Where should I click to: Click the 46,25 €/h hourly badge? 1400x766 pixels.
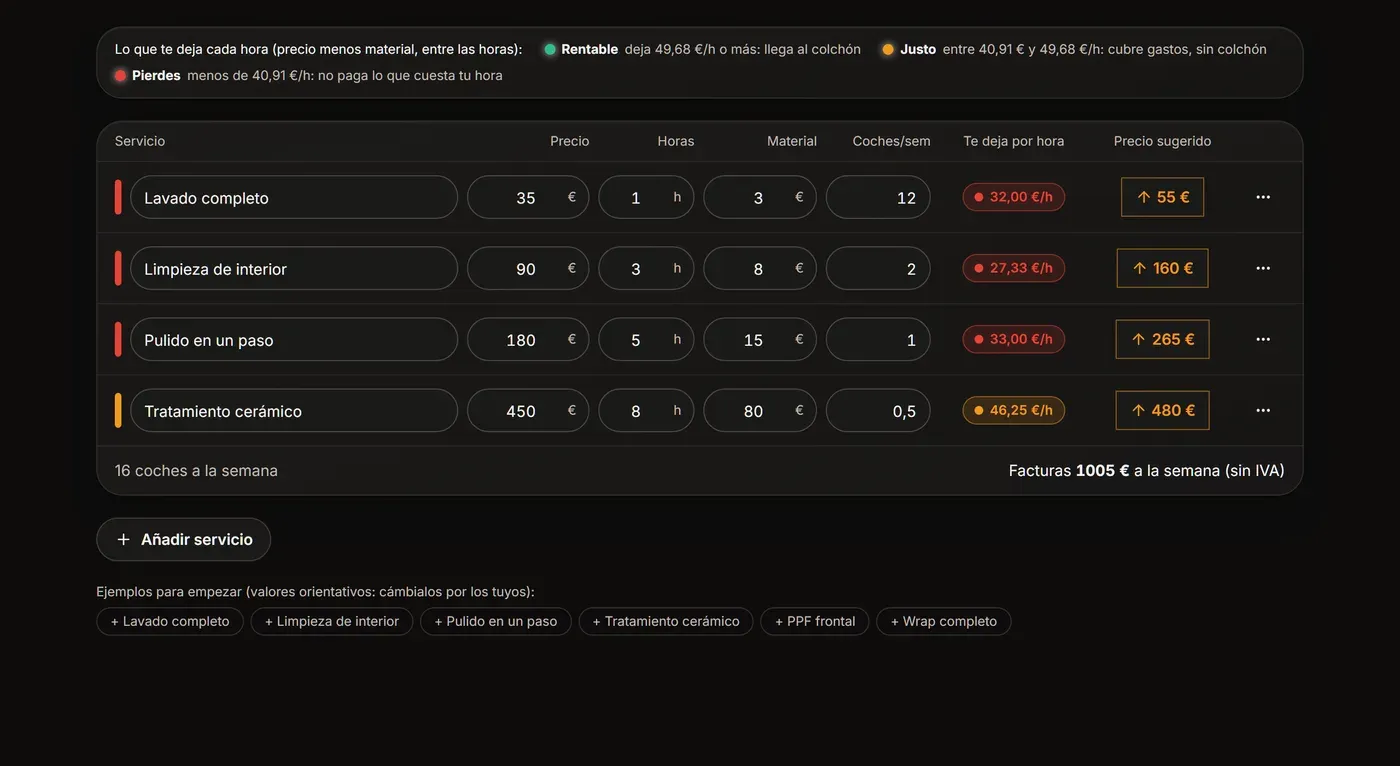pyautogui.click(x=1014, y=410)
